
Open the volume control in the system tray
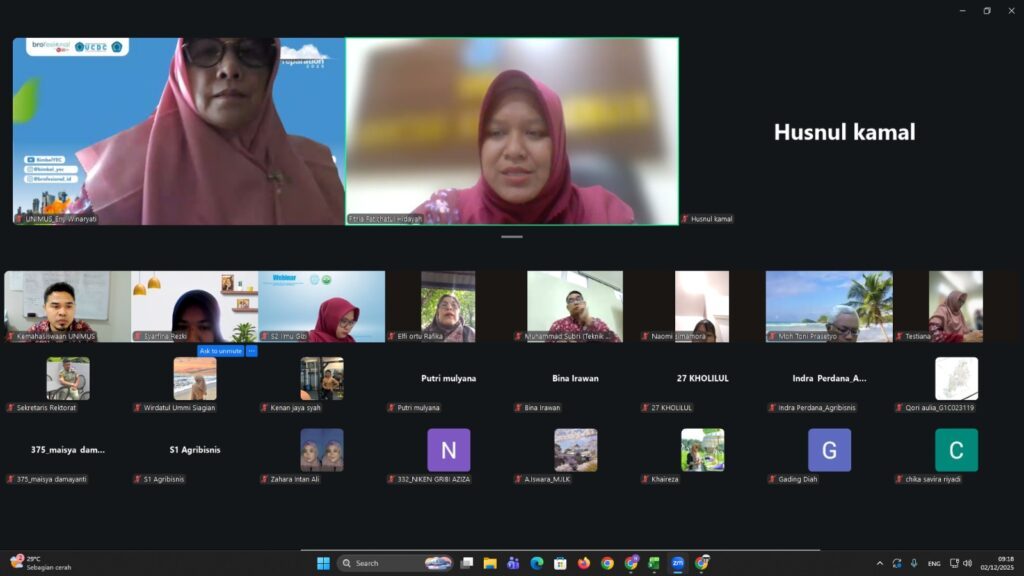tap(968, 563)
